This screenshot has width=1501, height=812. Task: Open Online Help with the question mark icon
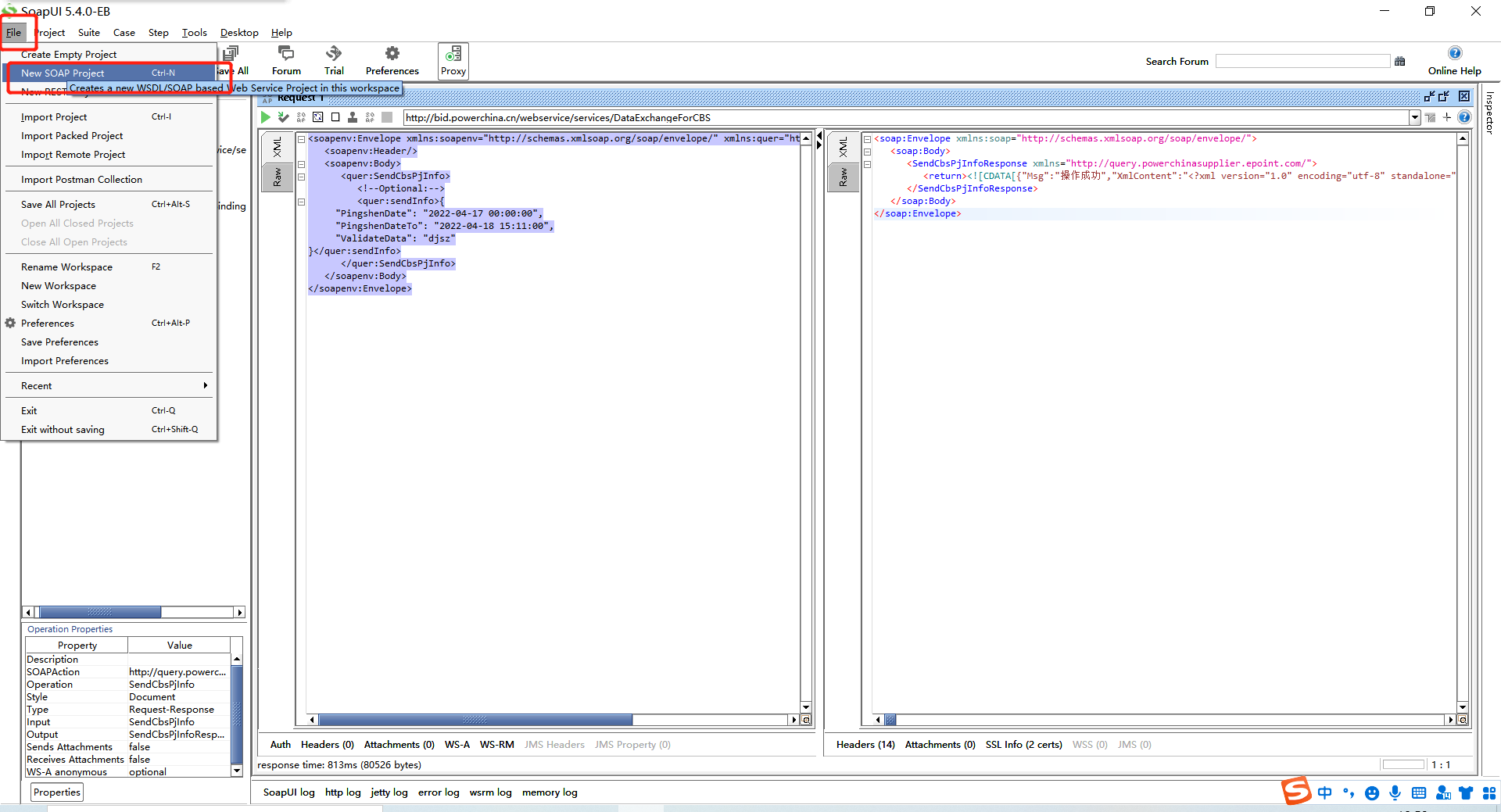(x=1455, y=53)
